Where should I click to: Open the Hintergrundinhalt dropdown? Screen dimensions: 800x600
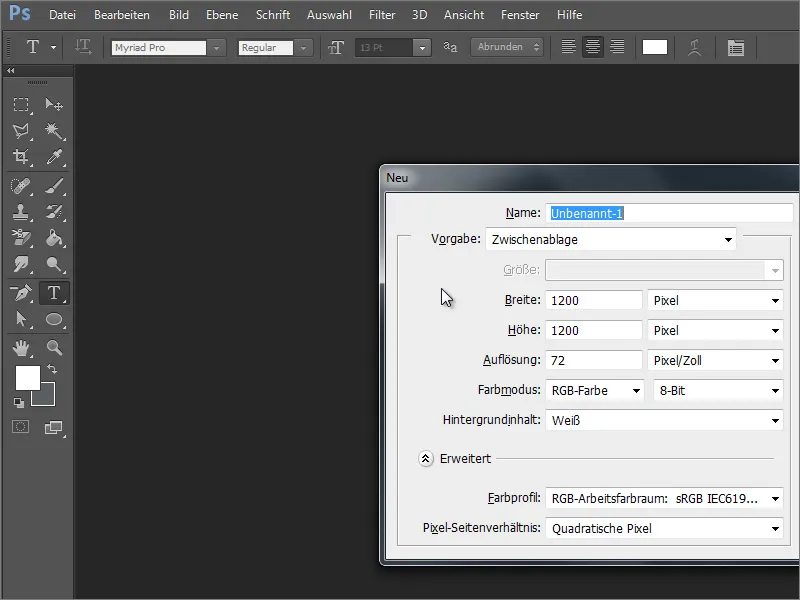point(664,421)
